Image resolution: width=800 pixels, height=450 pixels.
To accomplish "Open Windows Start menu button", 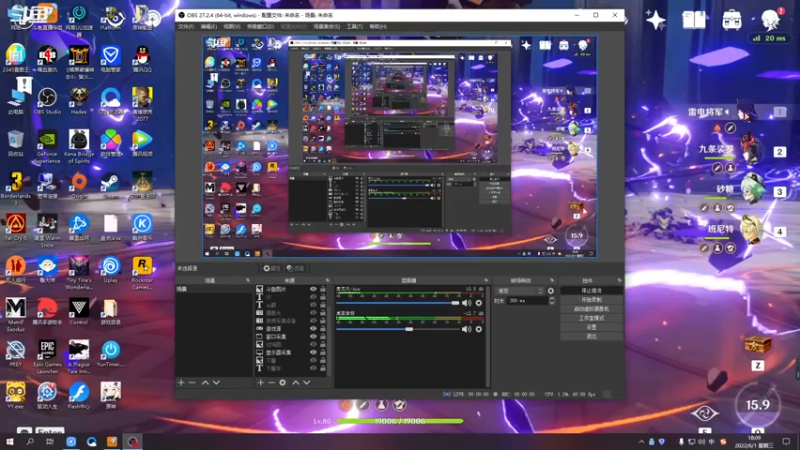I will click(x=9, y=442).
